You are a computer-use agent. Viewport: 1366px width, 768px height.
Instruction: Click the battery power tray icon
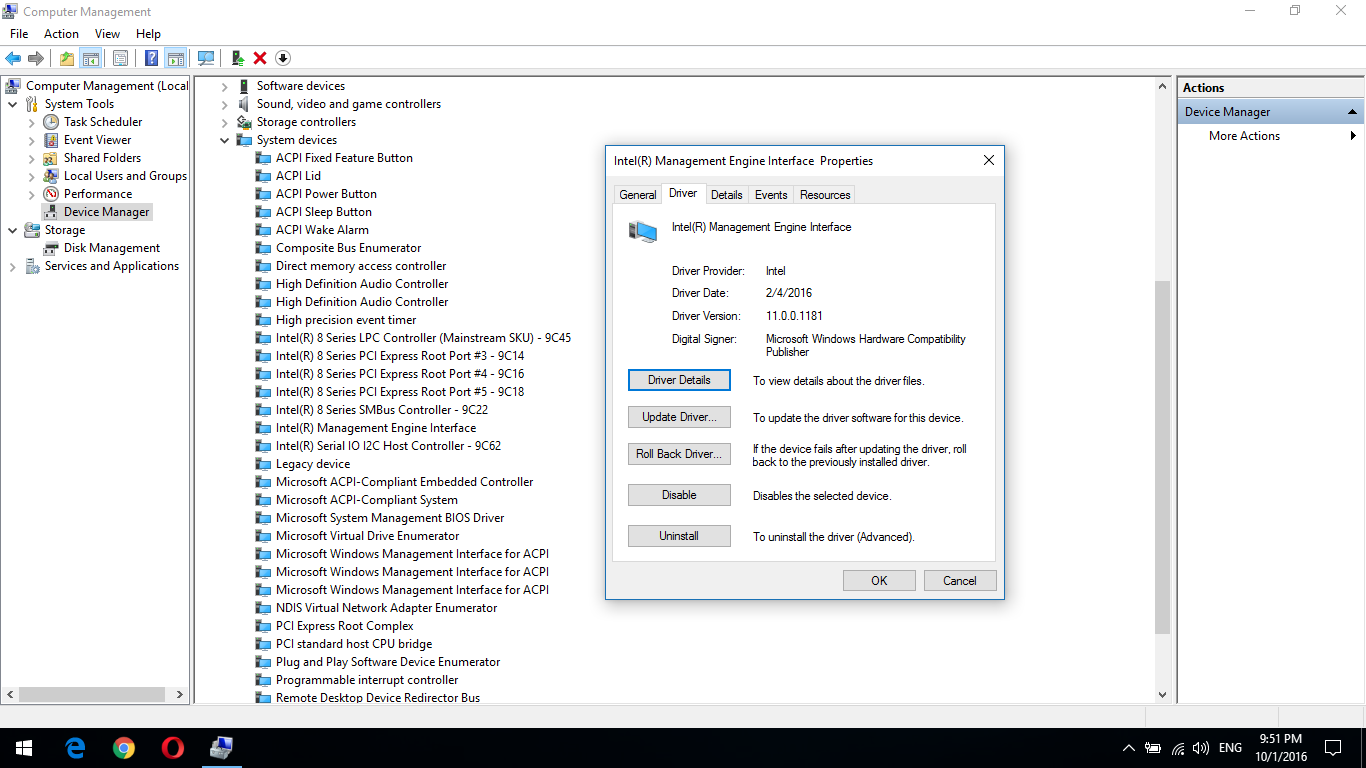(x=1153, y=748)
